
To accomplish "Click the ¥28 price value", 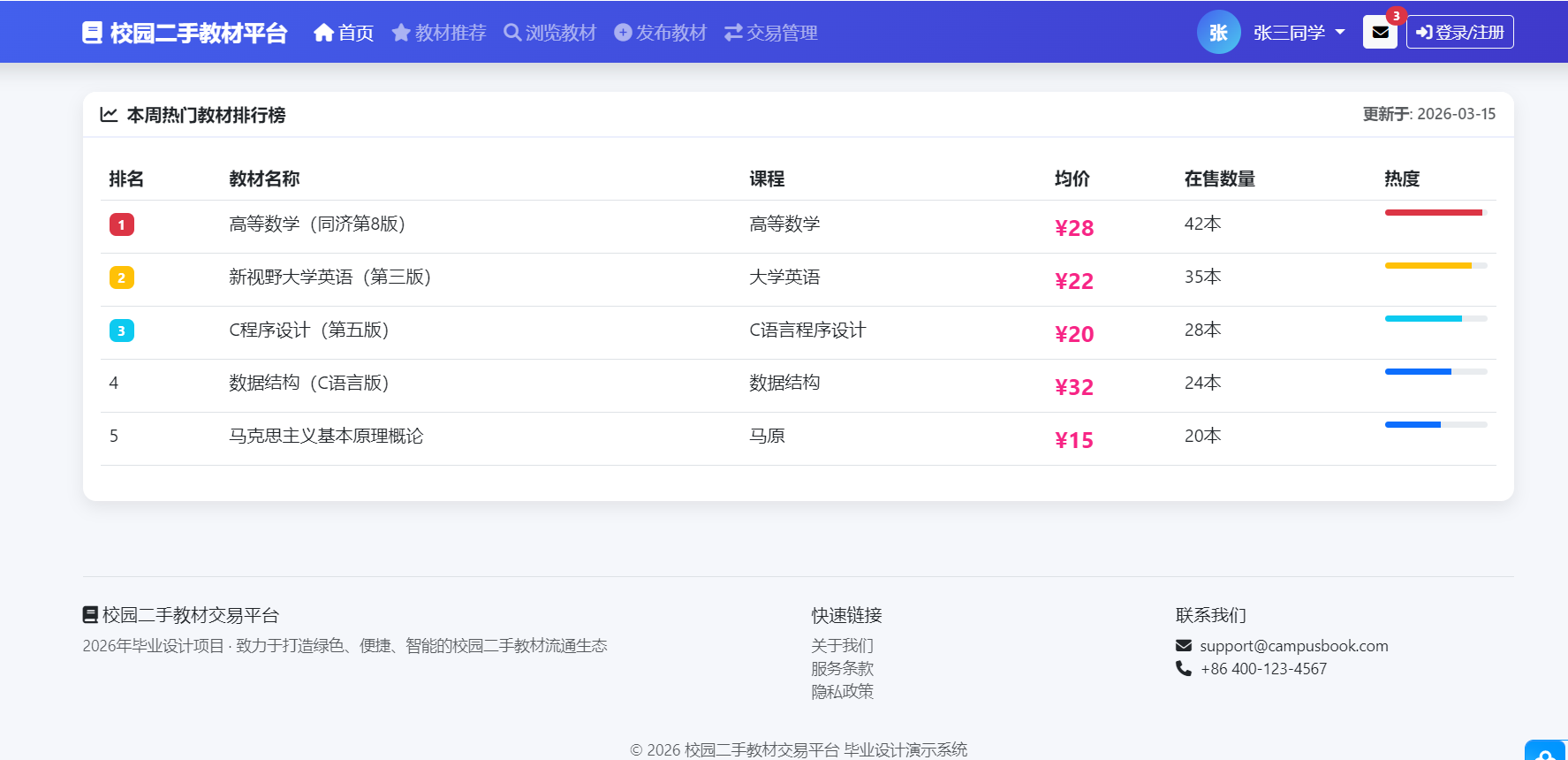I will tap(1074, 228).
